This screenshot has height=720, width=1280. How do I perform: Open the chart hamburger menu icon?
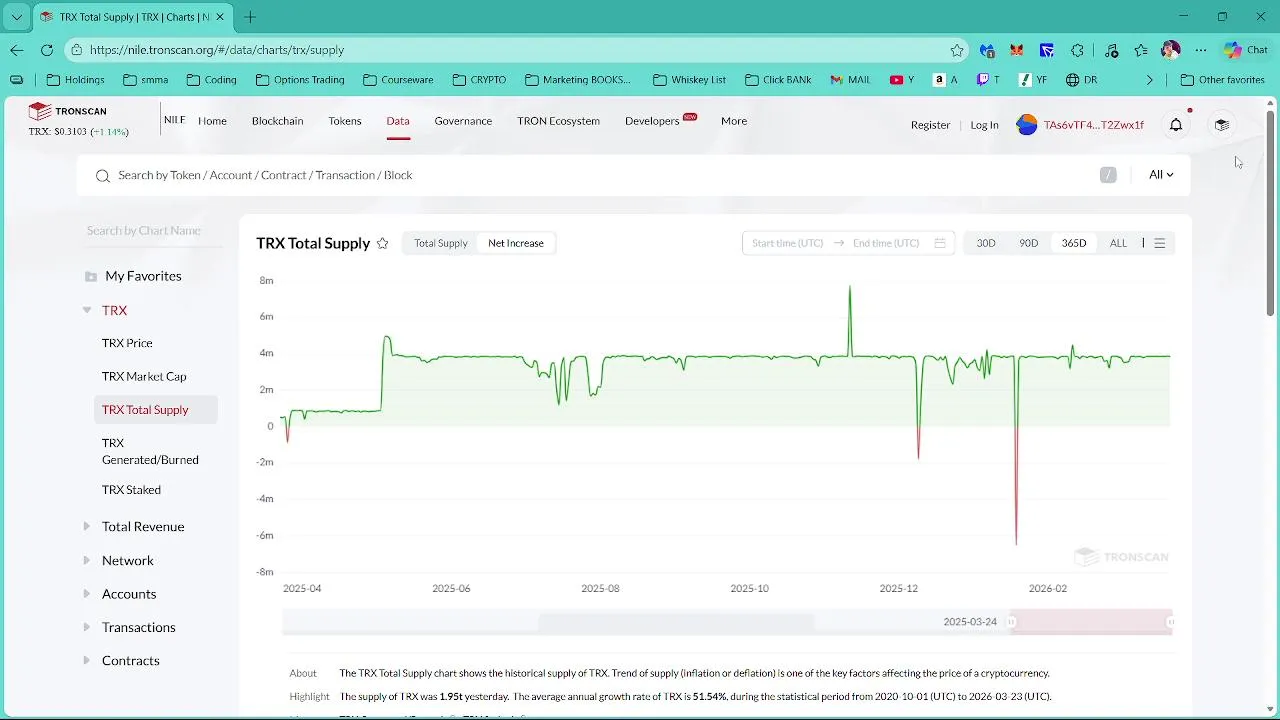pos(1160,243)
